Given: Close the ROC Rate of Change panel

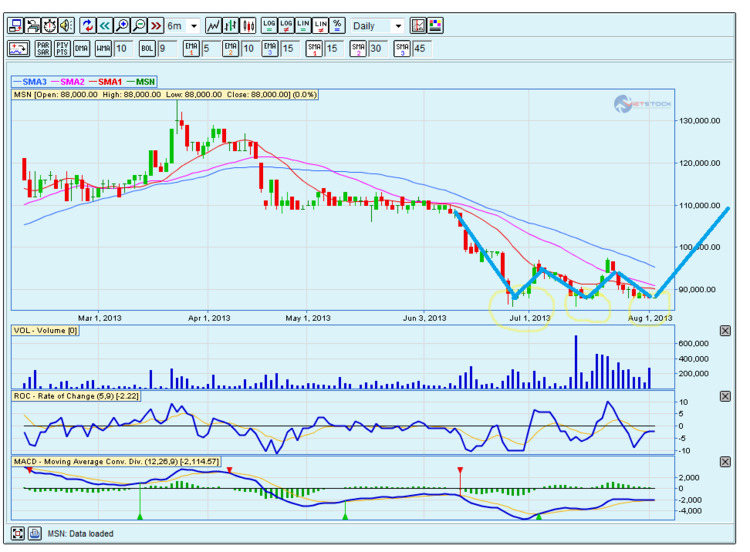Looking at the screenshot, I should pos(725,396).
